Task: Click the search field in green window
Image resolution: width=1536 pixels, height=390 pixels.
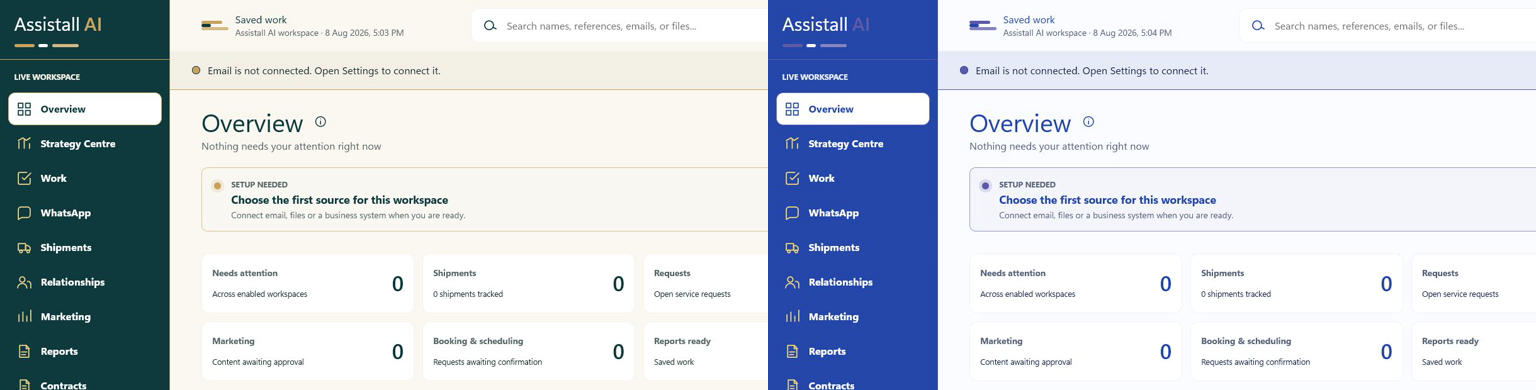Action: 620,26
